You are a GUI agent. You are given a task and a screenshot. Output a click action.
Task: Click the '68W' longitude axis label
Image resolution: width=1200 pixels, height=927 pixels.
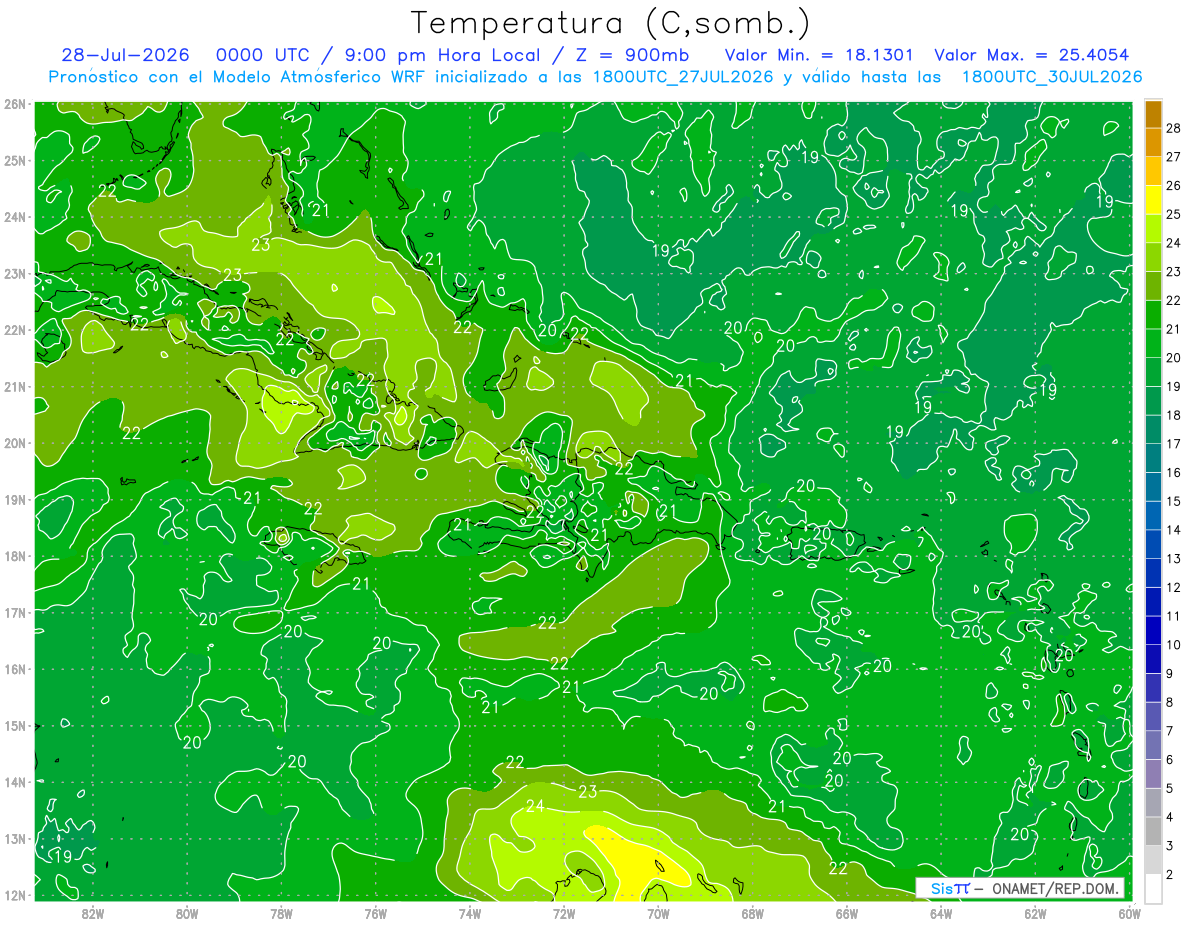coord(752,912)
